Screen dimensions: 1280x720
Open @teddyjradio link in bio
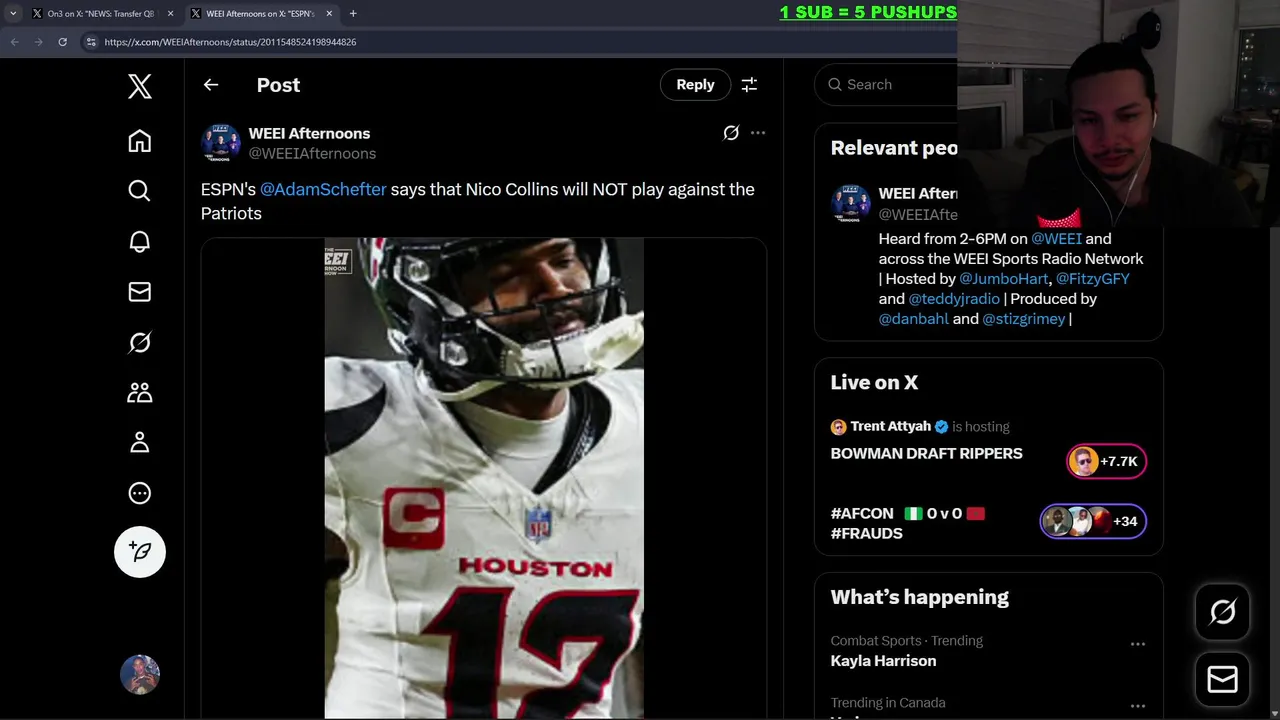click(x=954, y=299)
